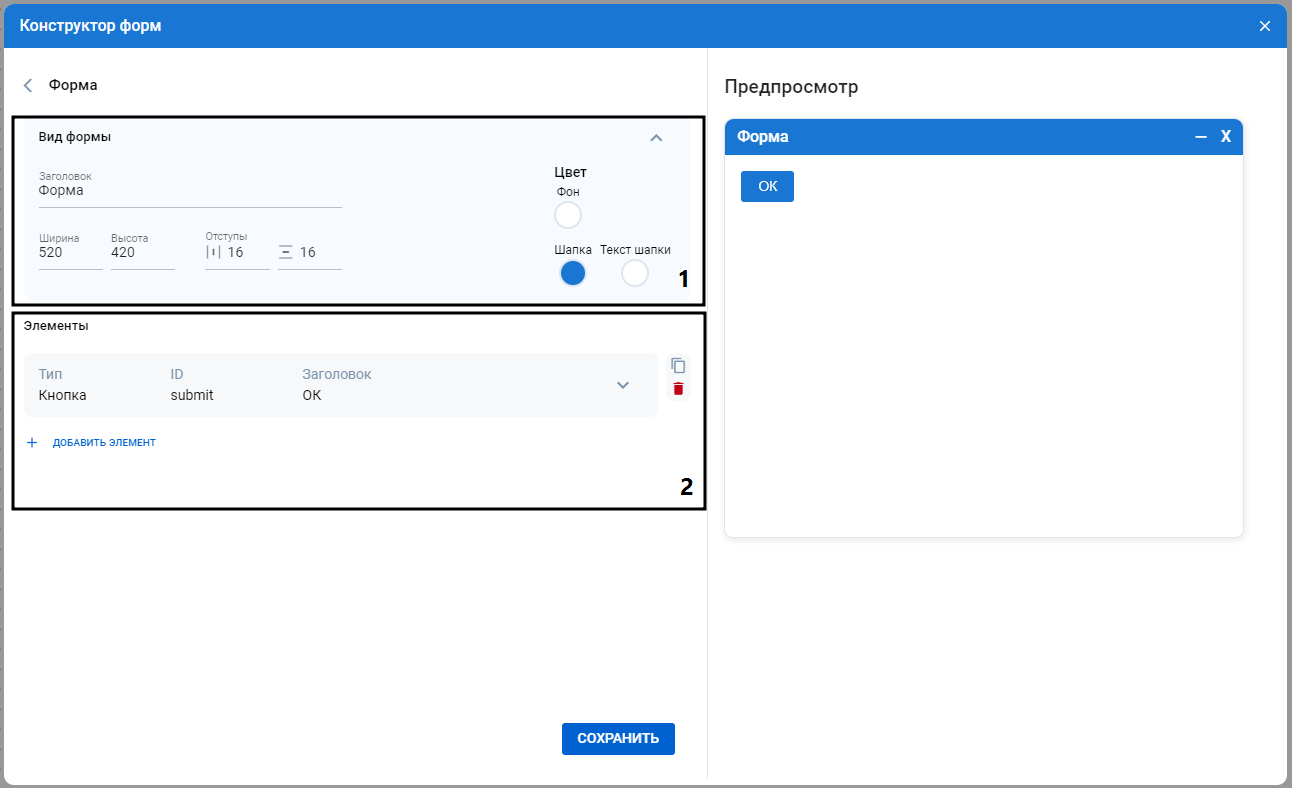Click the Высота height field

pyautogui.click(x=143, y=252)
